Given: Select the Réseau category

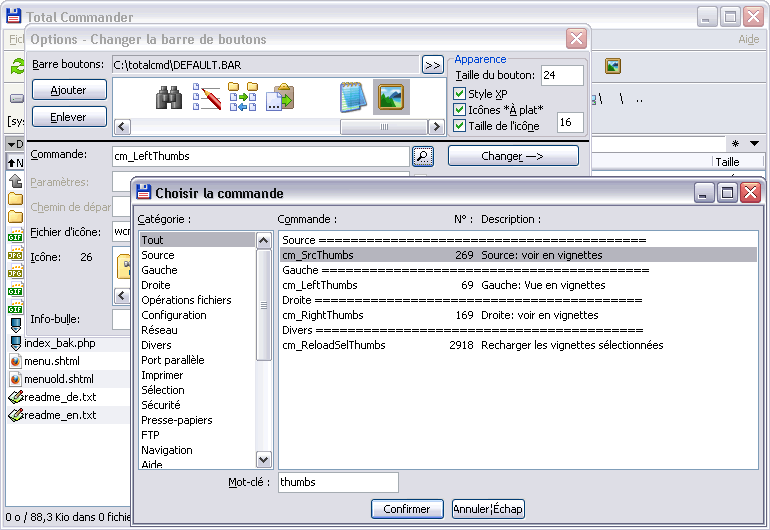Looking at the screenshot, I should [x=197, y=330].
